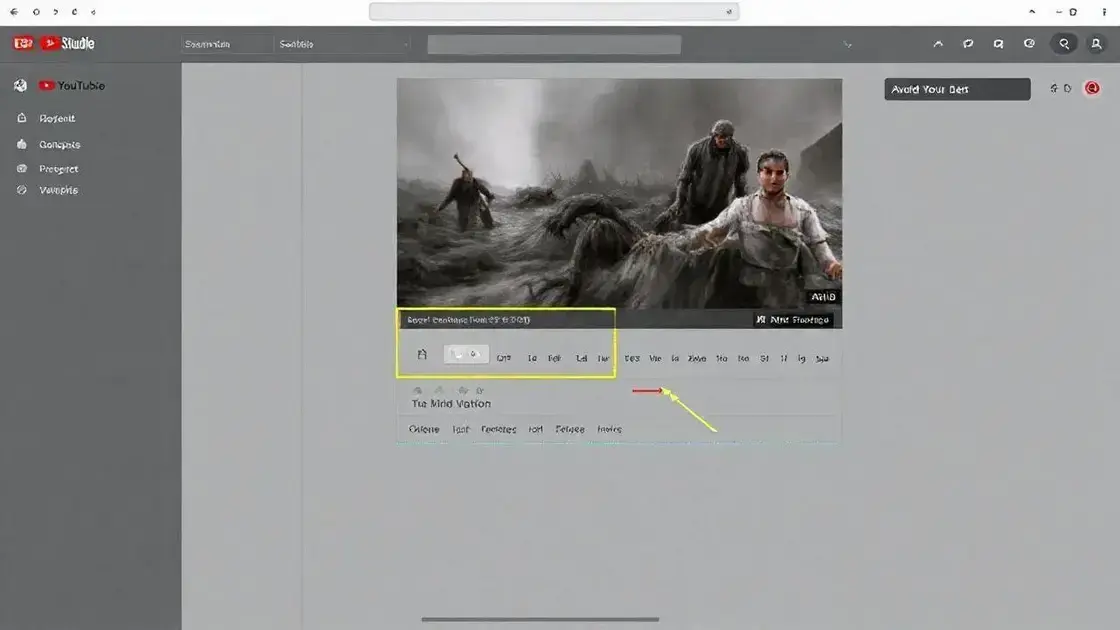Open the comment bubble icon in the header

(x=968, y=44)
